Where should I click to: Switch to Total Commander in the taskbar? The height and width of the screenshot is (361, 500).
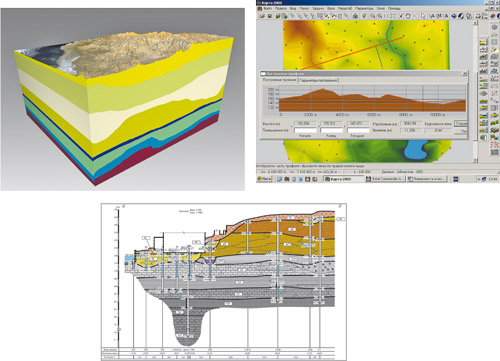tap(385, 179)
